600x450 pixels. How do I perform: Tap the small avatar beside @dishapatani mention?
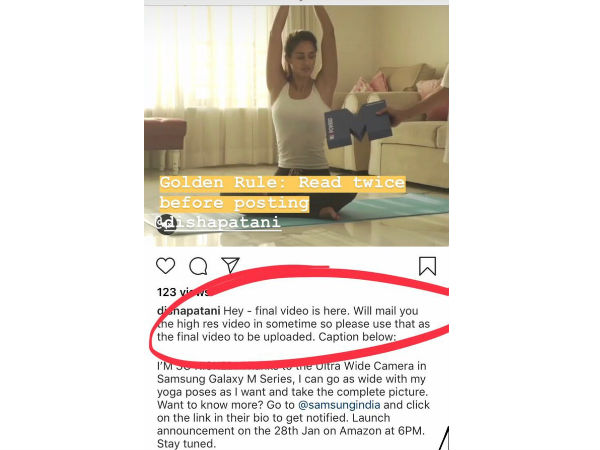click(x=166, y=224)
